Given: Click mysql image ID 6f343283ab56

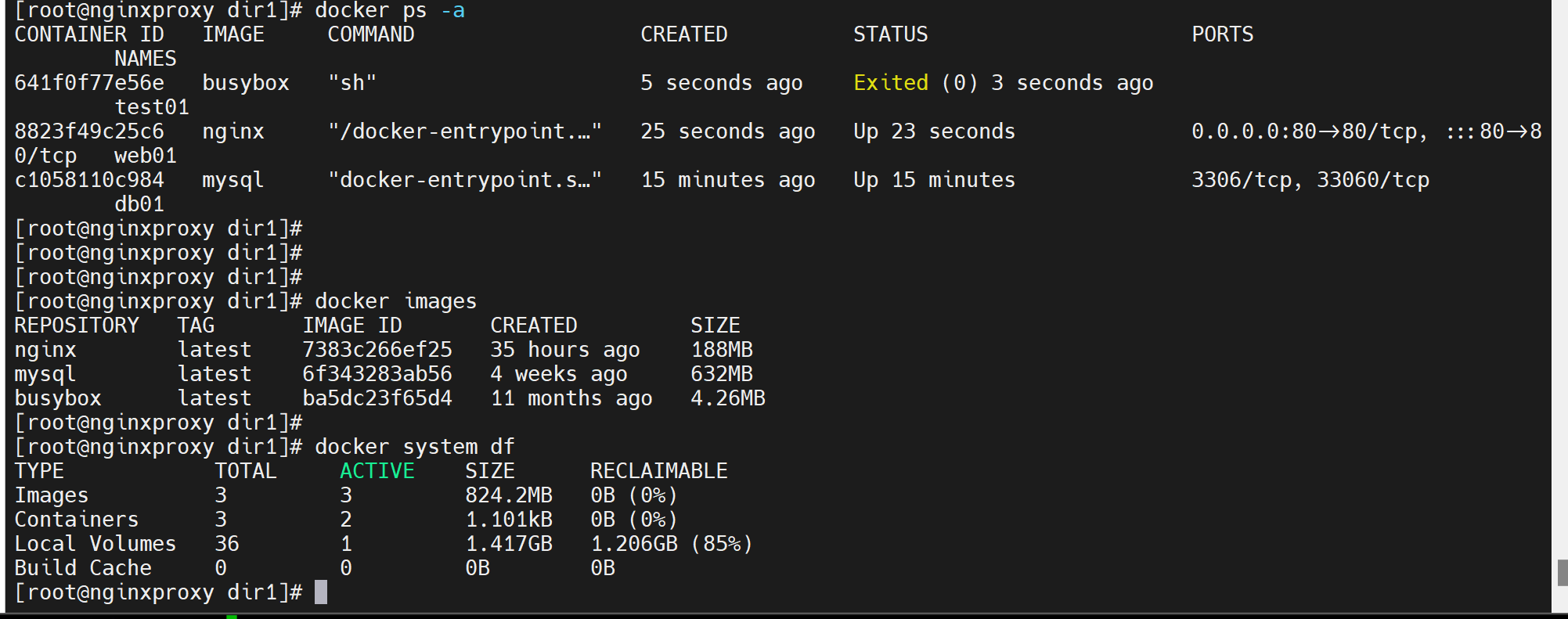Looking at the screenshot, I should (x=377, y=374).
